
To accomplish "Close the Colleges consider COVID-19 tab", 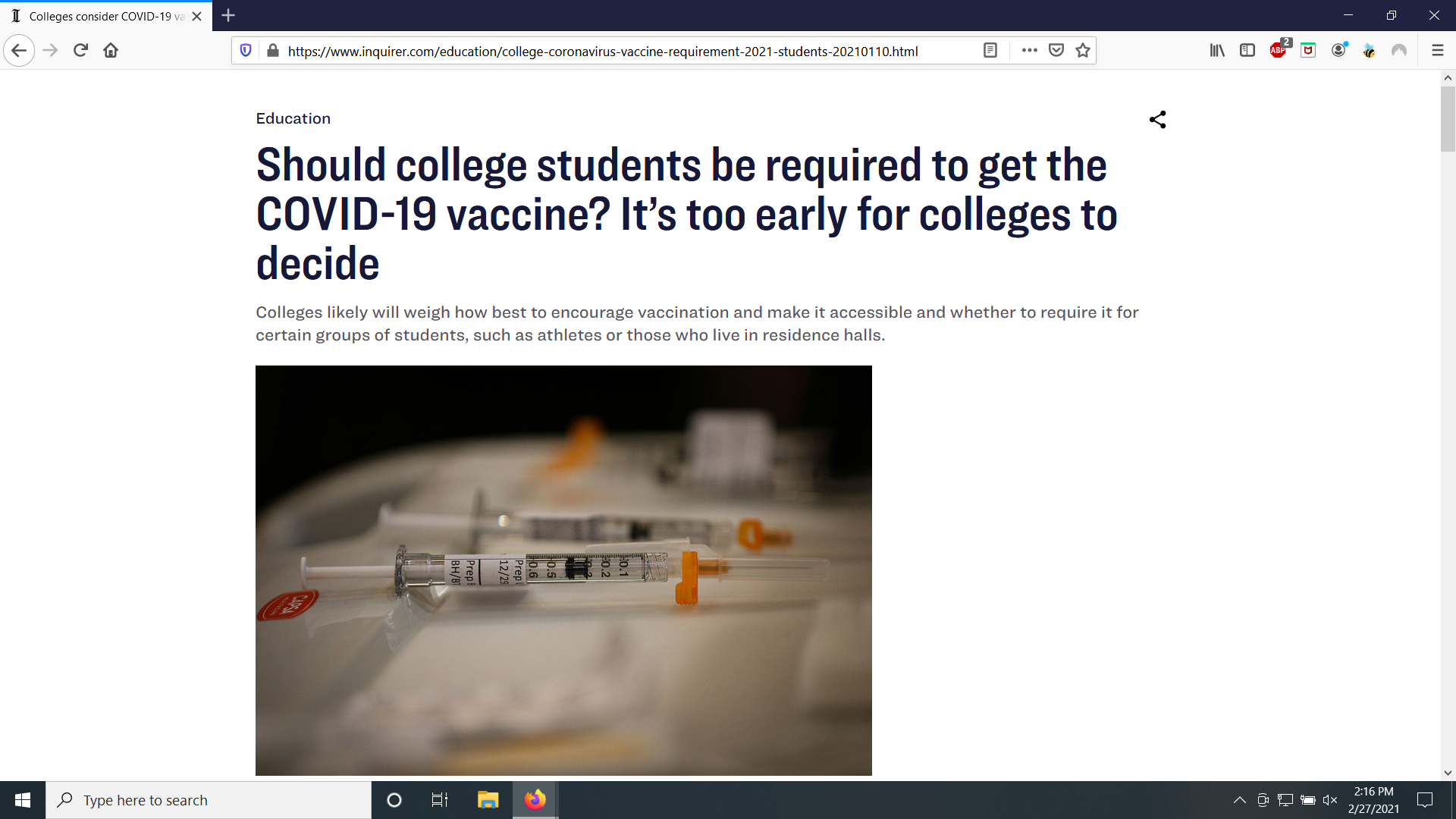I will [x=197, y=16].
